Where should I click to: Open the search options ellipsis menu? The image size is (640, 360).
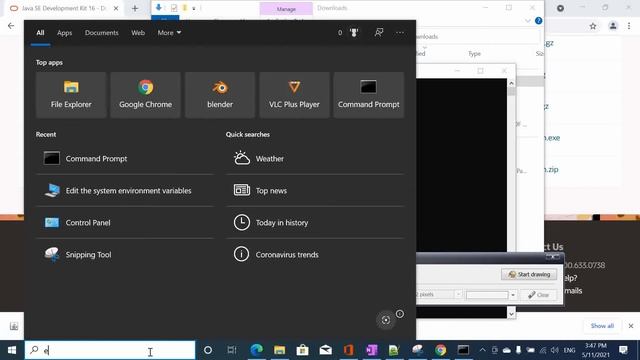[x=400, y=33]
